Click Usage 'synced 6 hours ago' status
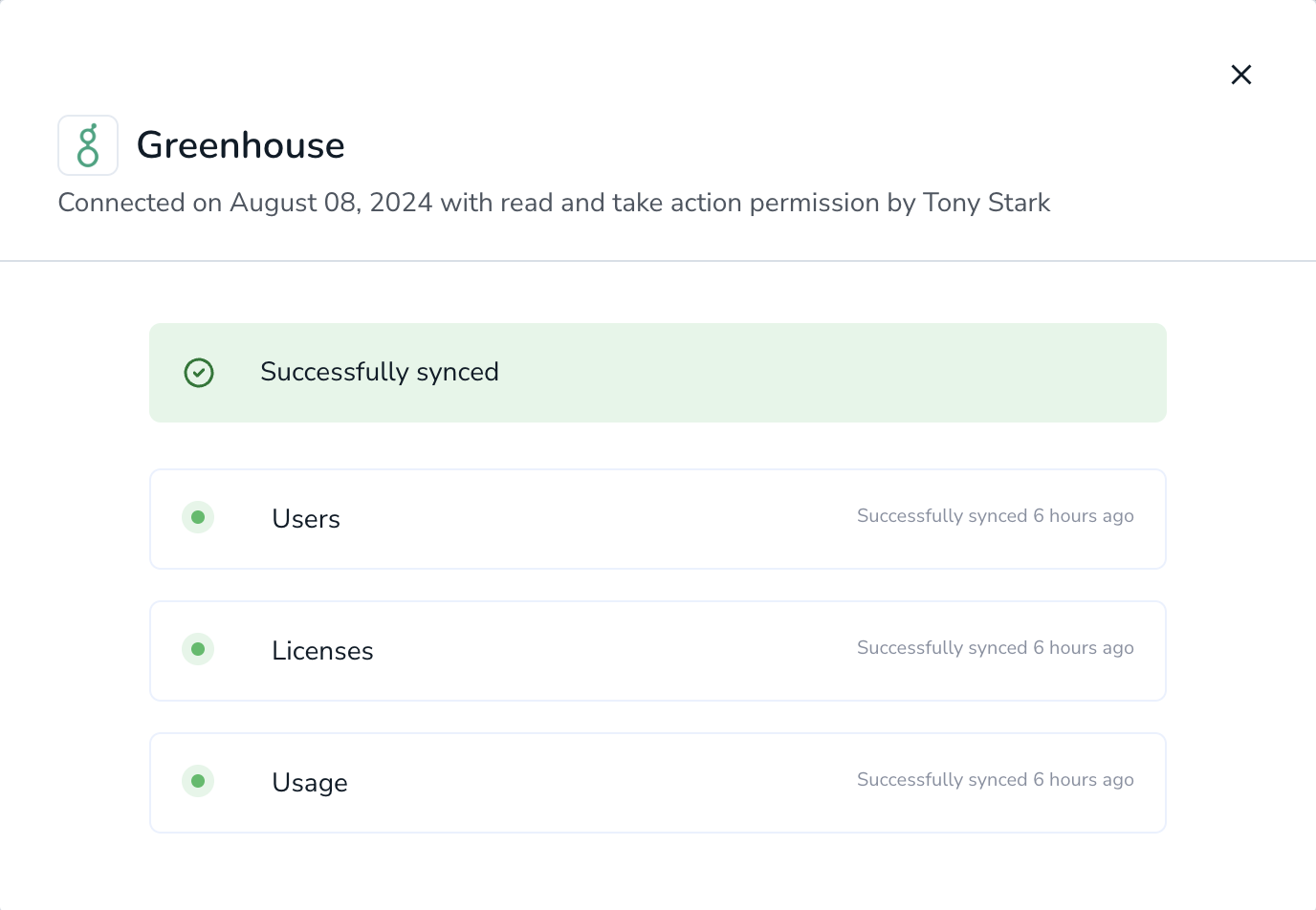 996,780
